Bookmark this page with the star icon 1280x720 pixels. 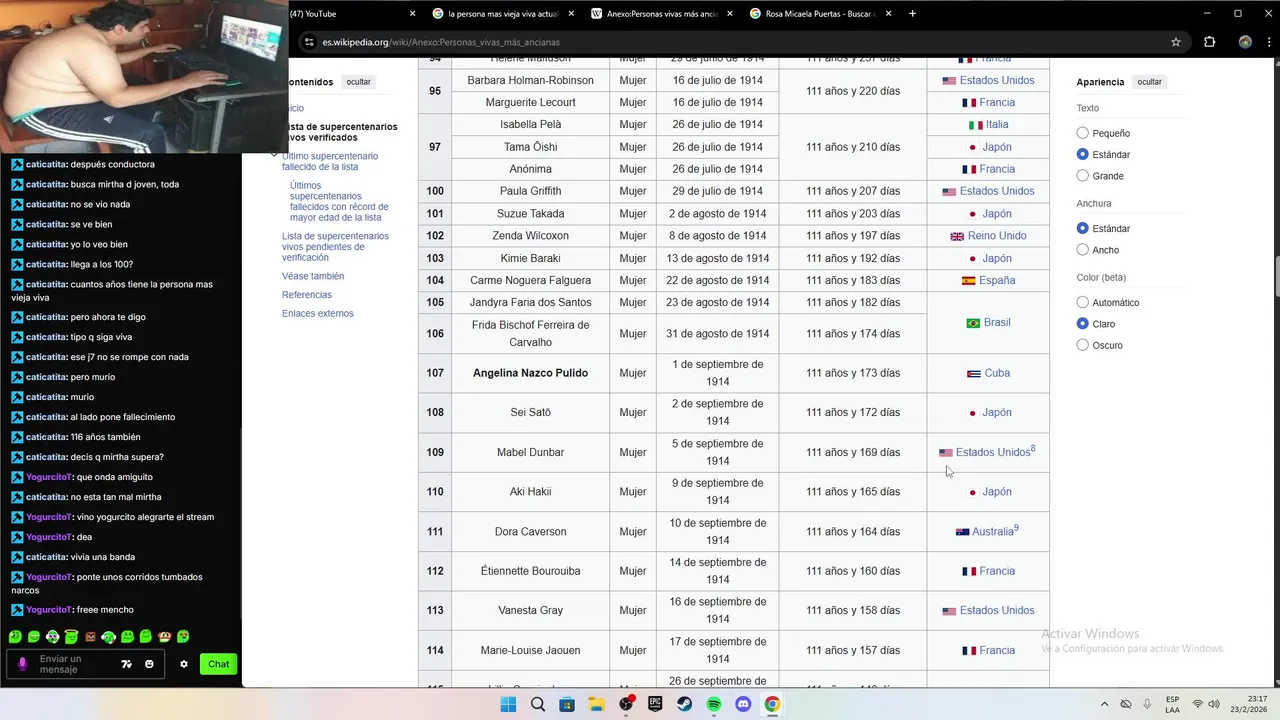pos(1176,42)
